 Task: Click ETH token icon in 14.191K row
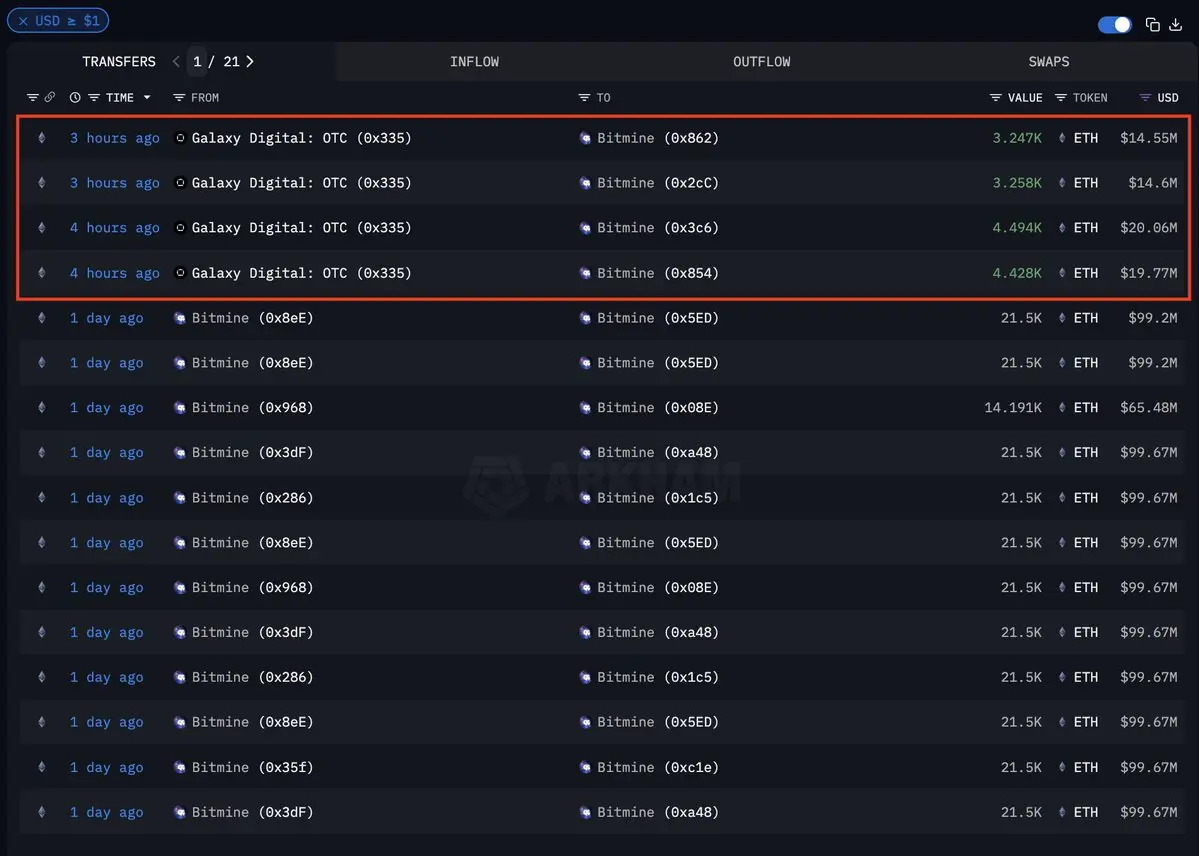pos(1062,408)
